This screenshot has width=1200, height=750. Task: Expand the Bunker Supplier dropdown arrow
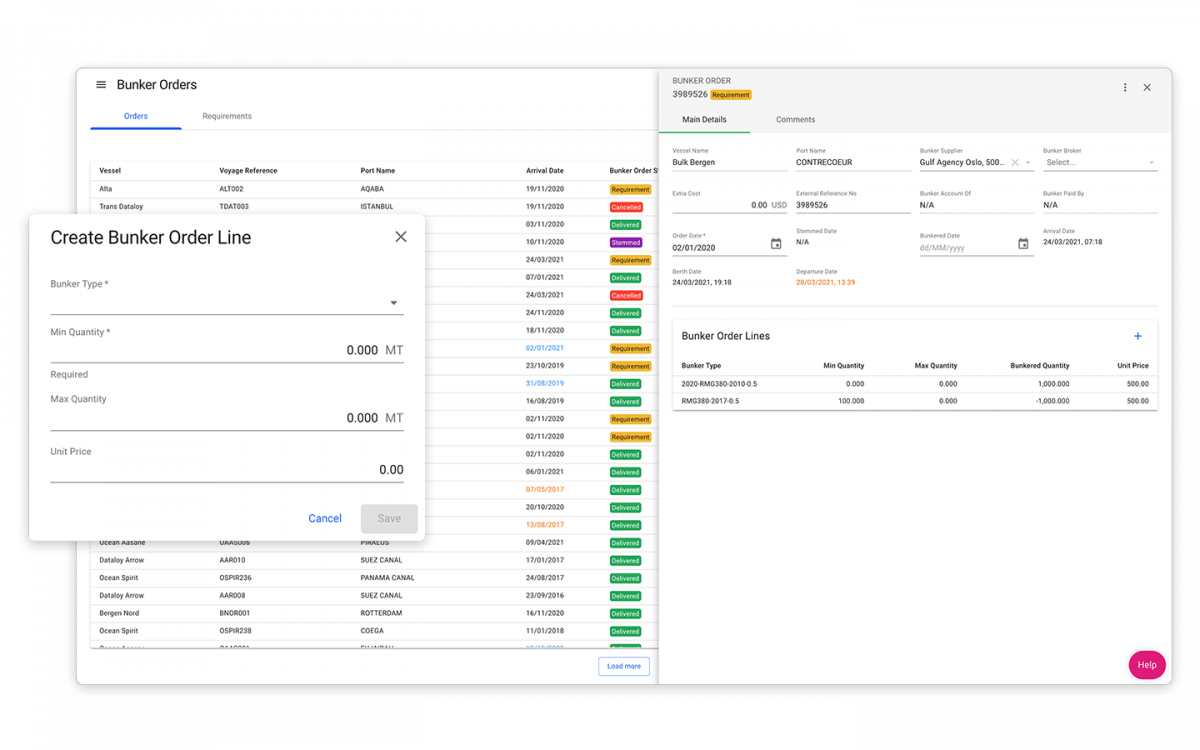tap(1028, 163)
